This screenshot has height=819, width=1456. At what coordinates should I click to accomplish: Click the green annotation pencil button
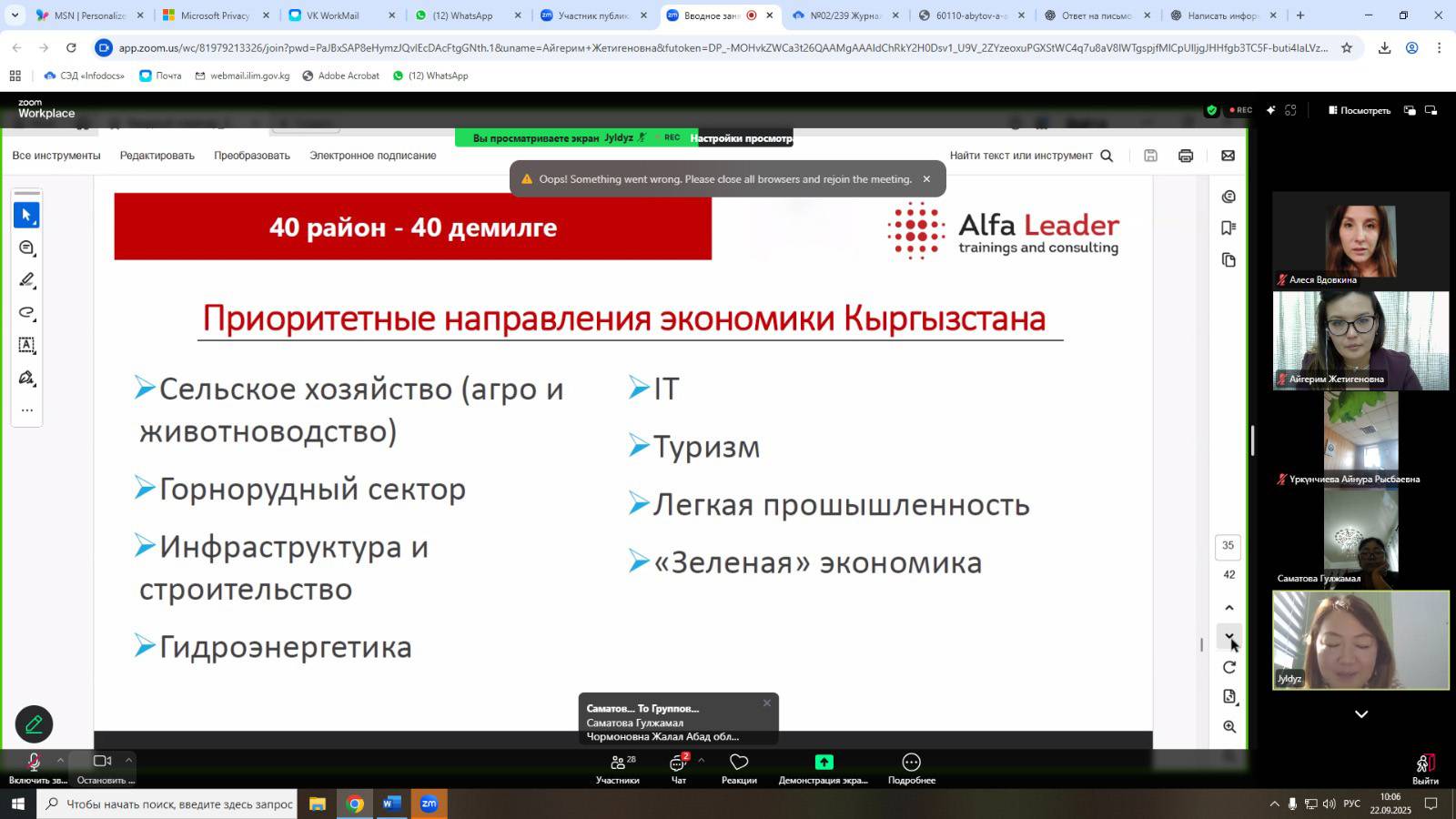pyautogui.click(x=34, y=724)
